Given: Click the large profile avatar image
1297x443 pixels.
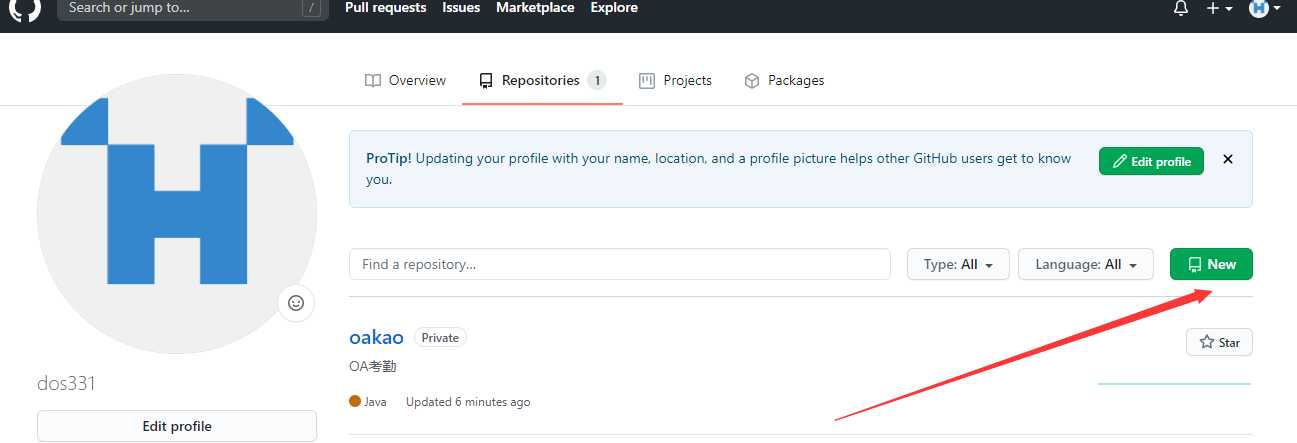Looking at the screenshot, I should (x=177, y=213).
